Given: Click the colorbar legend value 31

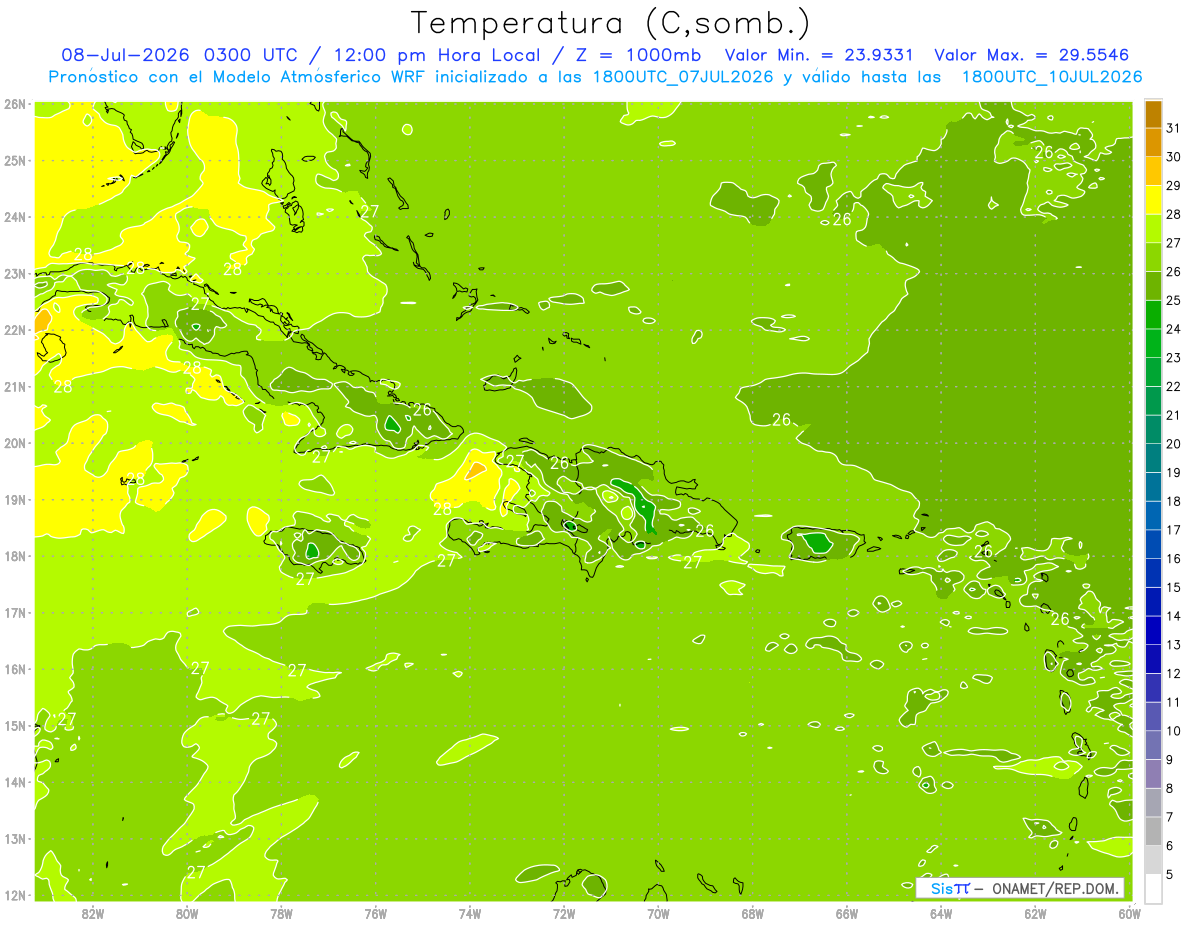Looking at the screenshot, I should pos(1173,128).
